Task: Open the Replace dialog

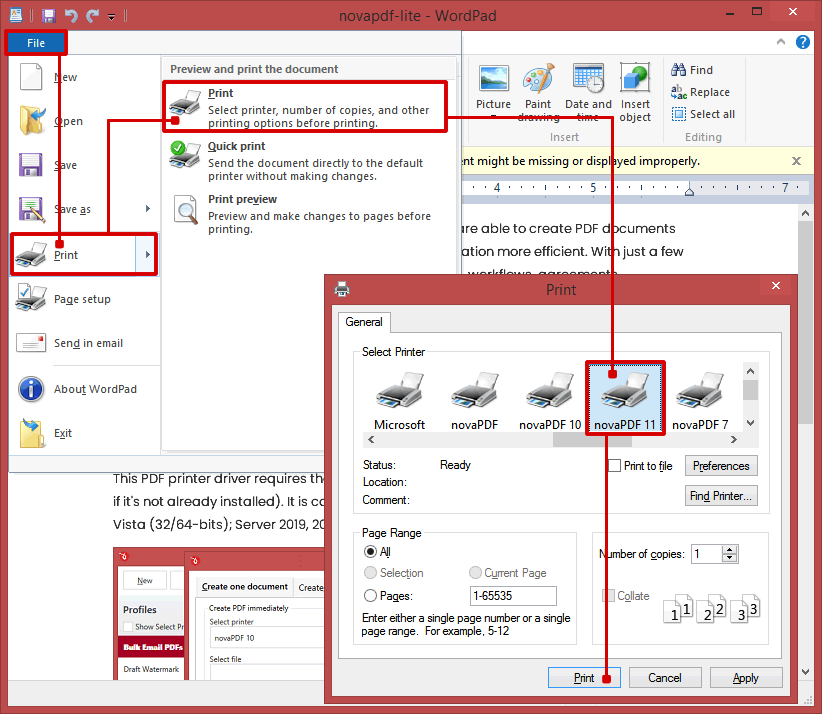Action: (x=700, y=91)
